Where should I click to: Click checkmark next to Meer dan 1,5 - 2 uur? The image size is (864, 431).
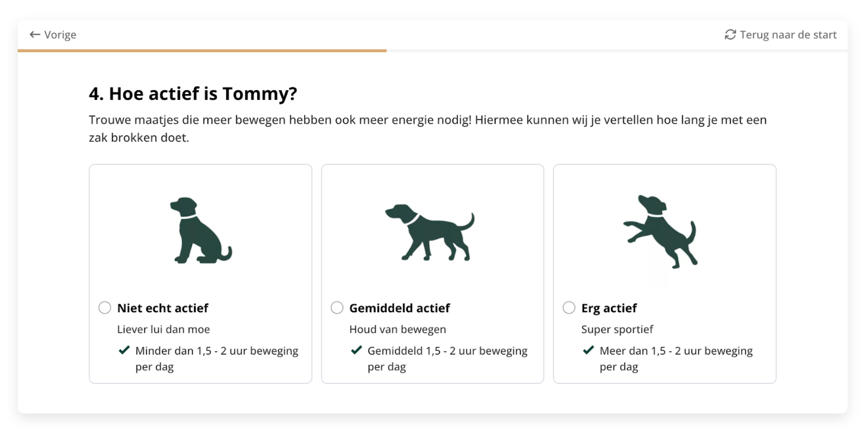click(588, 350)
